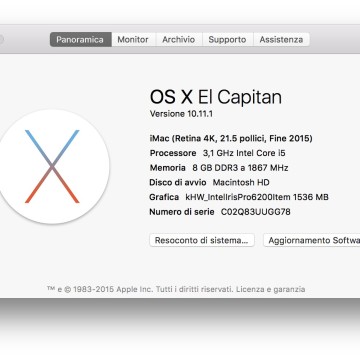Click the Memoria label

(168, 168)
